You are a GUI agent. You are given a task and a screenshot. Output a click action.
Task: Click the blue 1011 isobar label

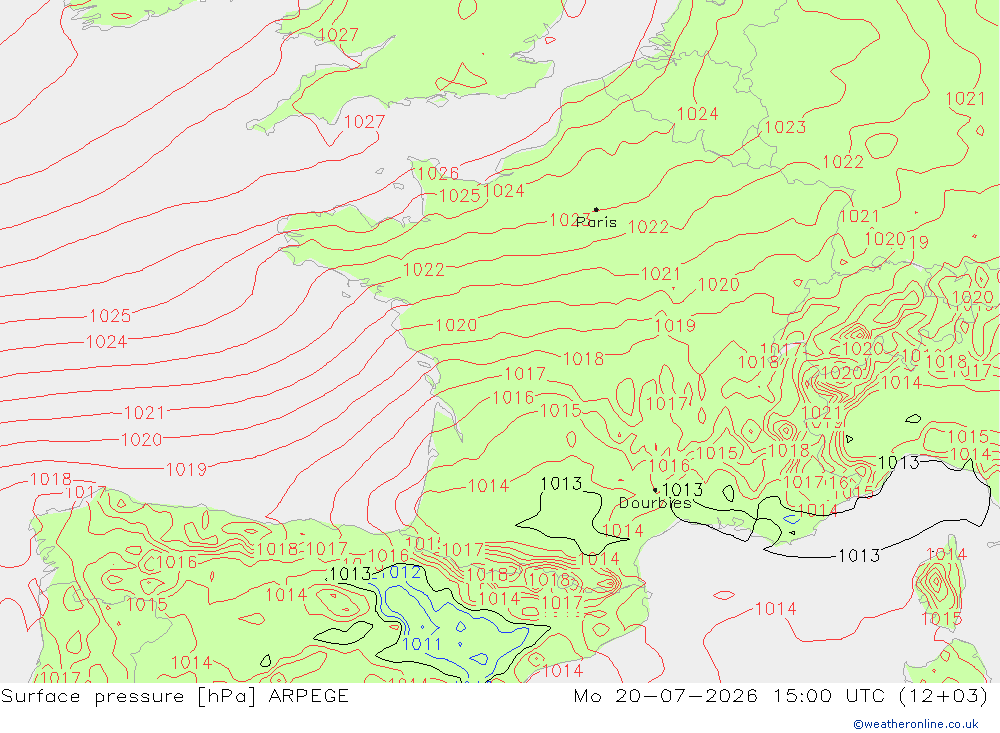(x=422, y=644)
